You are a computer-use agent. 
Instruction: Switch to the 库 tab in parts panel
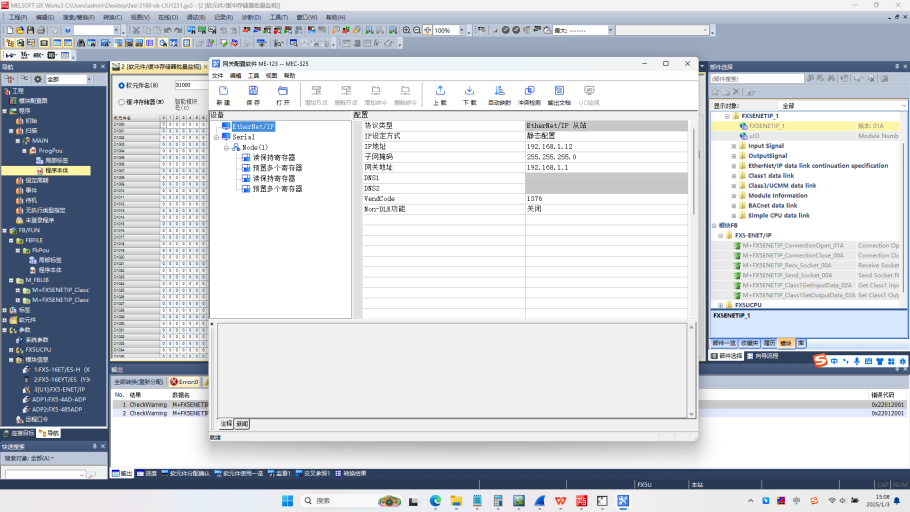[801, 343]
